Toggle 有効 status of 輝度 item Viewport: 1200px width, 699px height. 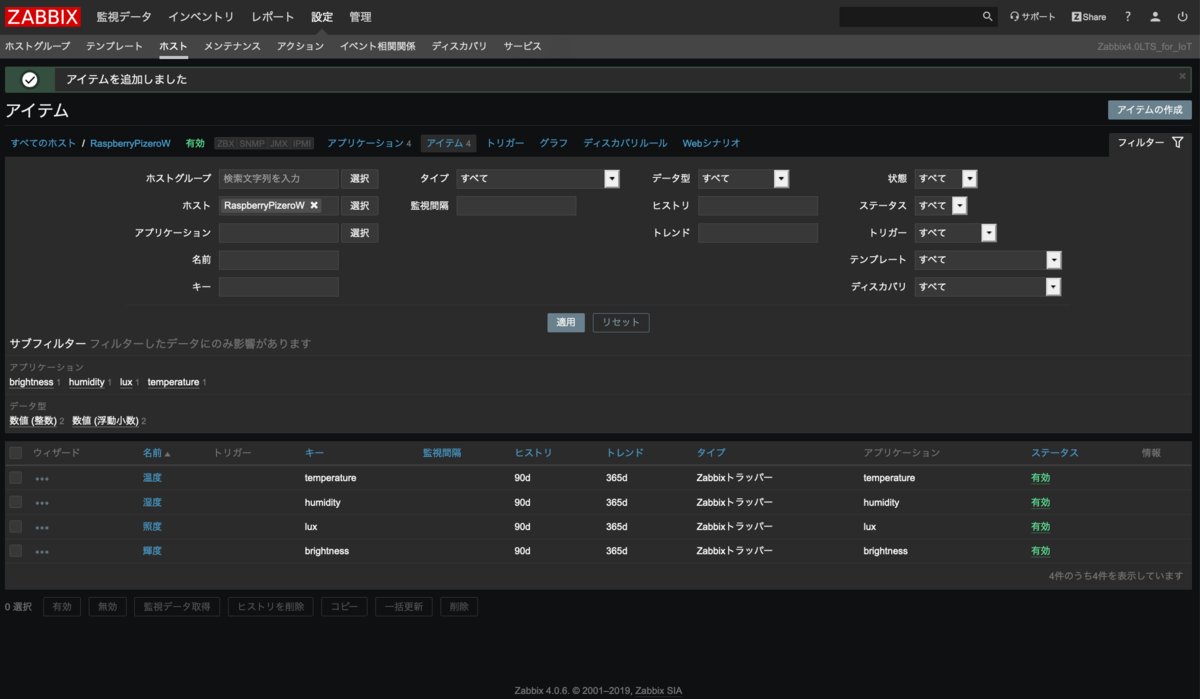pyautogui.click(x=1040, y=551)
